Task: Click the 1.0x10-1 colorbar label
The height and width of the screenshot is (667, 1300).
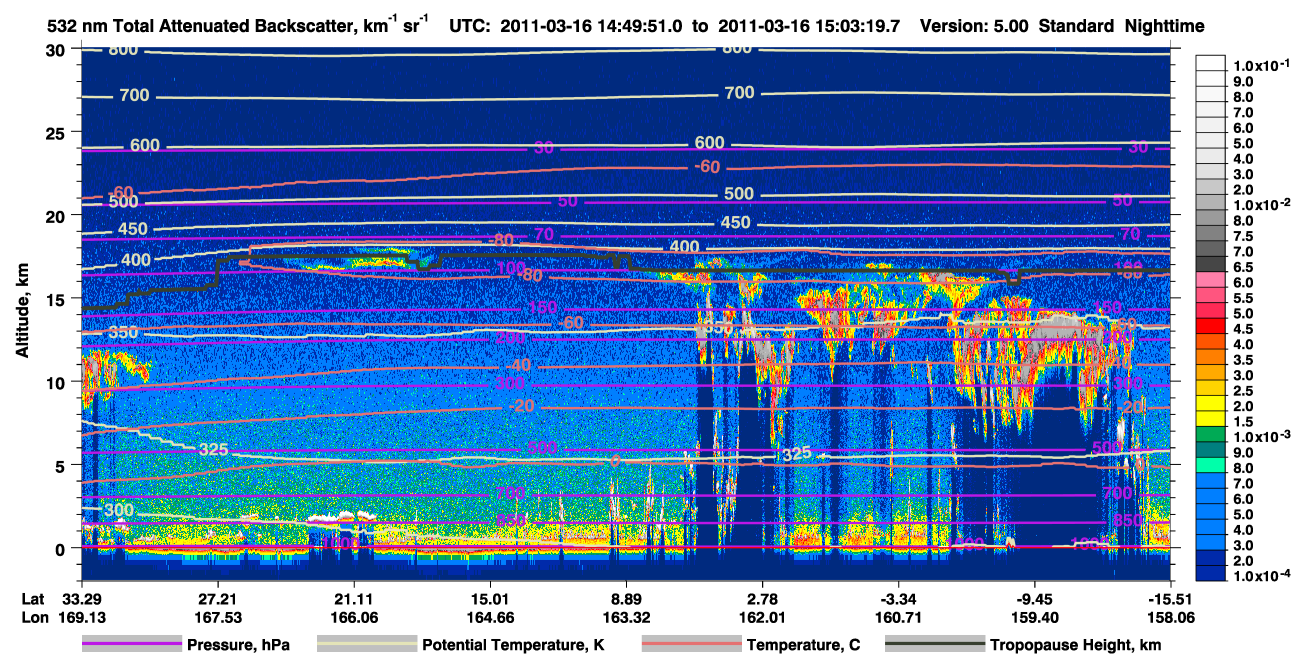Action: (1264, 65)
